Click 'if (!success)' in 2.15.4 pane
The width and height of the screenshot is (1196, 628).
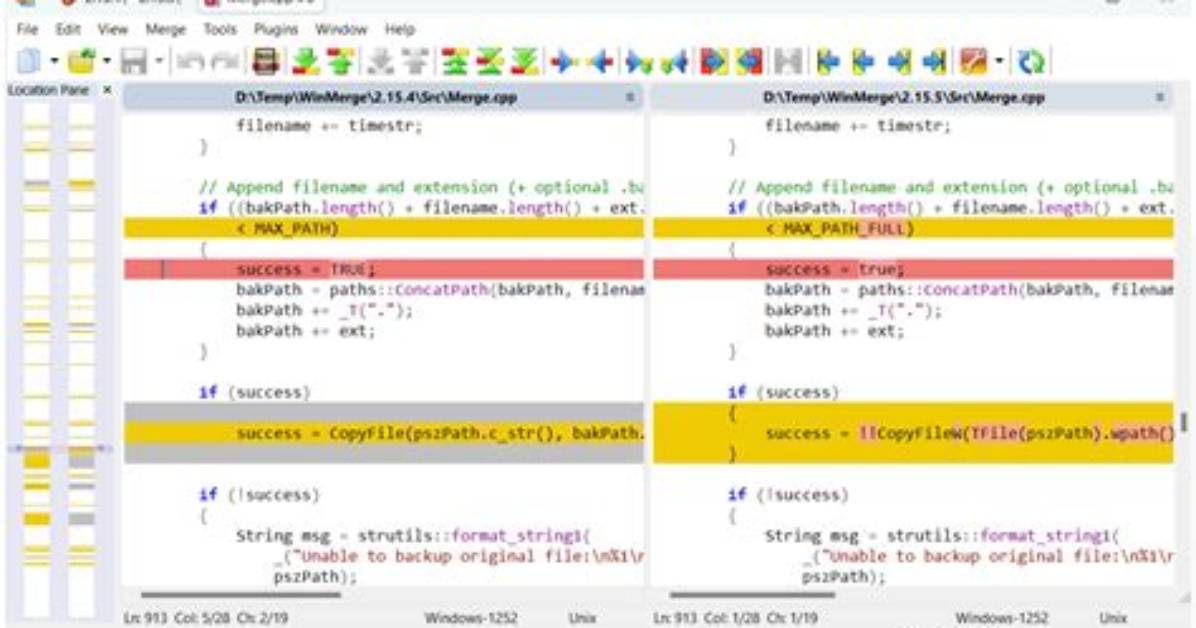click(x=259, y=495)
